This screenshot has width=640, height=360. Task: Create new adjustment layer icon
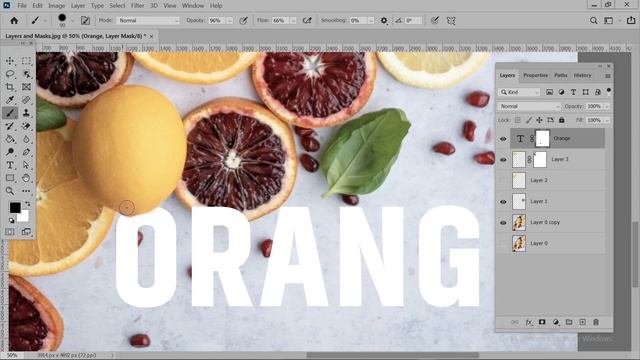click(x=556, y=322)
